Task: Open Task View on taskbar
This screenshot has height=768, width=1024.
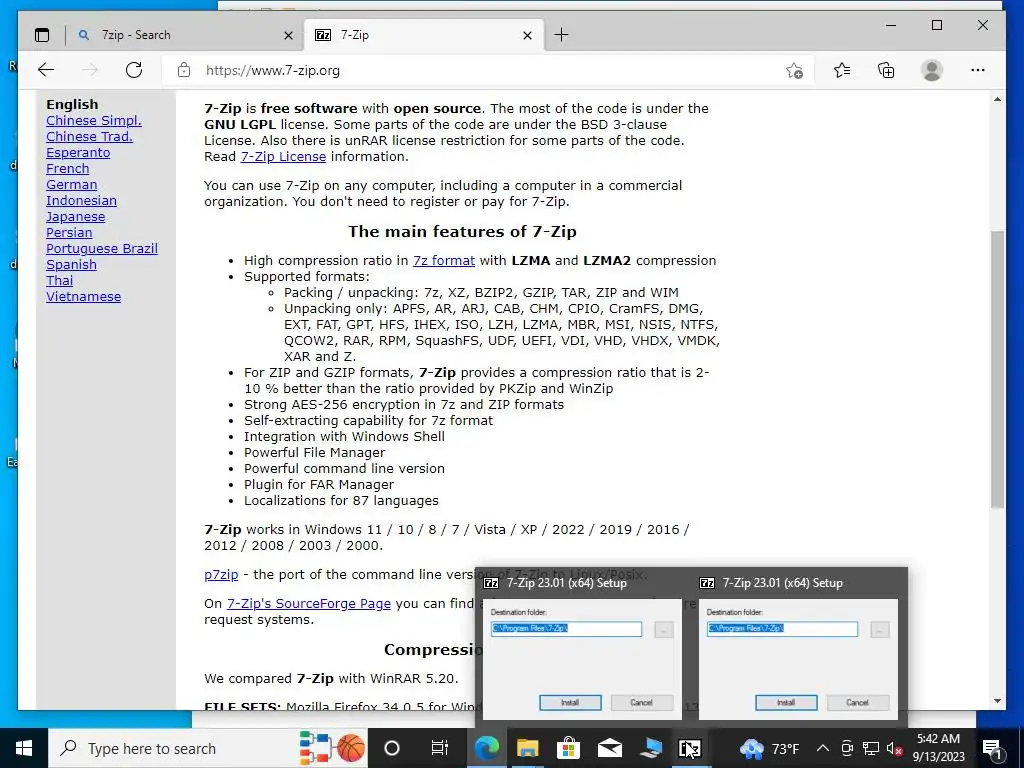Action: (x=440, y=748)
